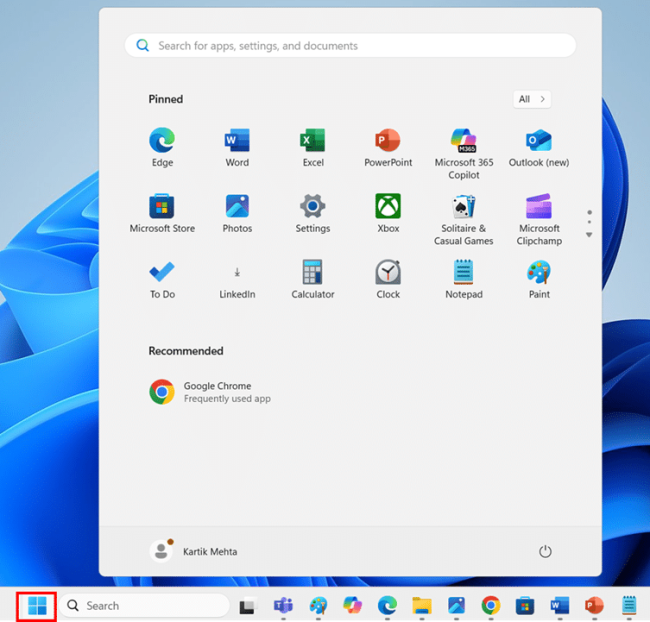The height and width of the screenshot is (622, 650).
Task: Select the first pinned page indicator dot
Action: 589,212
